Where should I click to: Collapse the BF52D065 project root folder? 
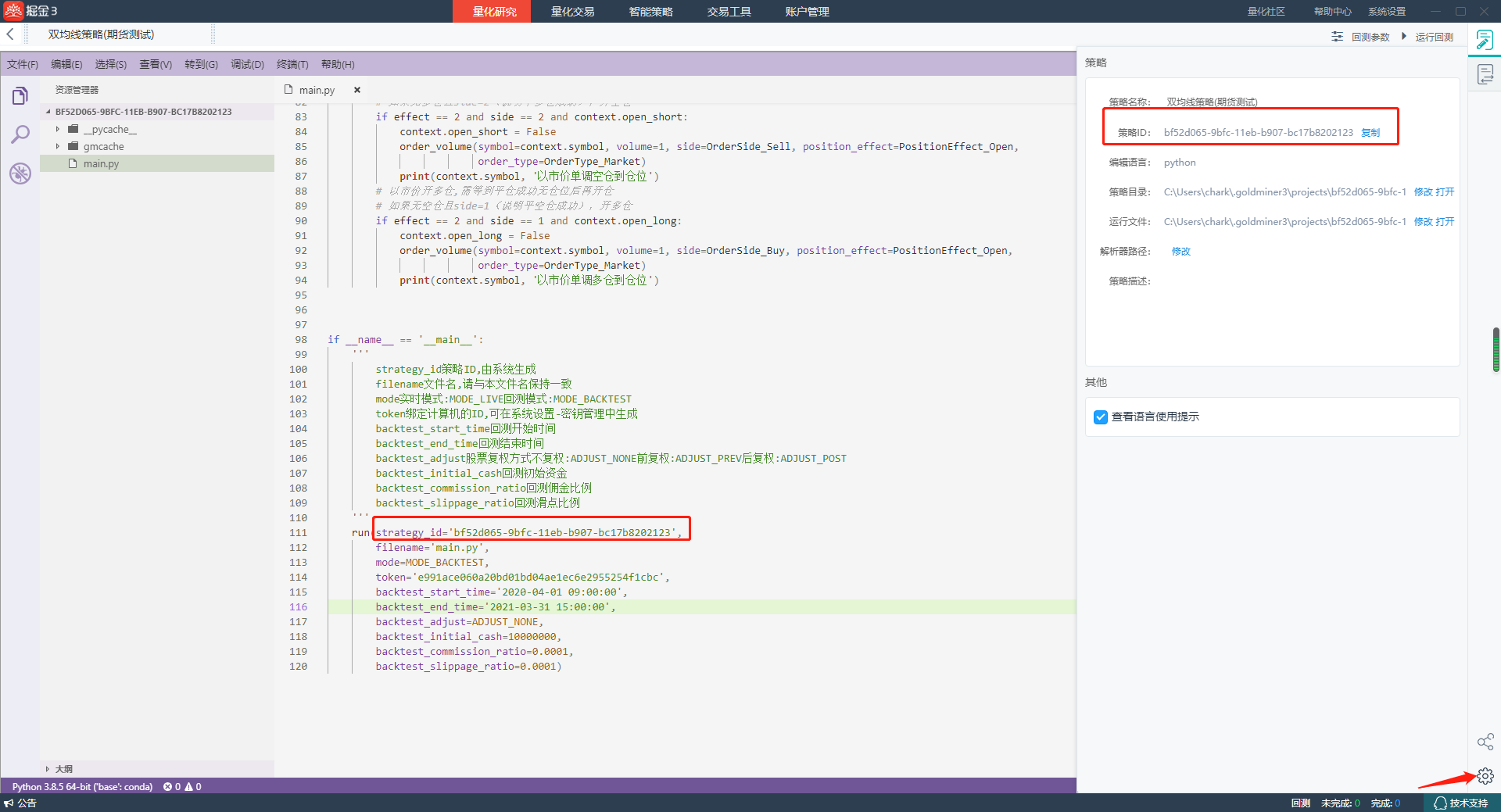click(48, 112)
